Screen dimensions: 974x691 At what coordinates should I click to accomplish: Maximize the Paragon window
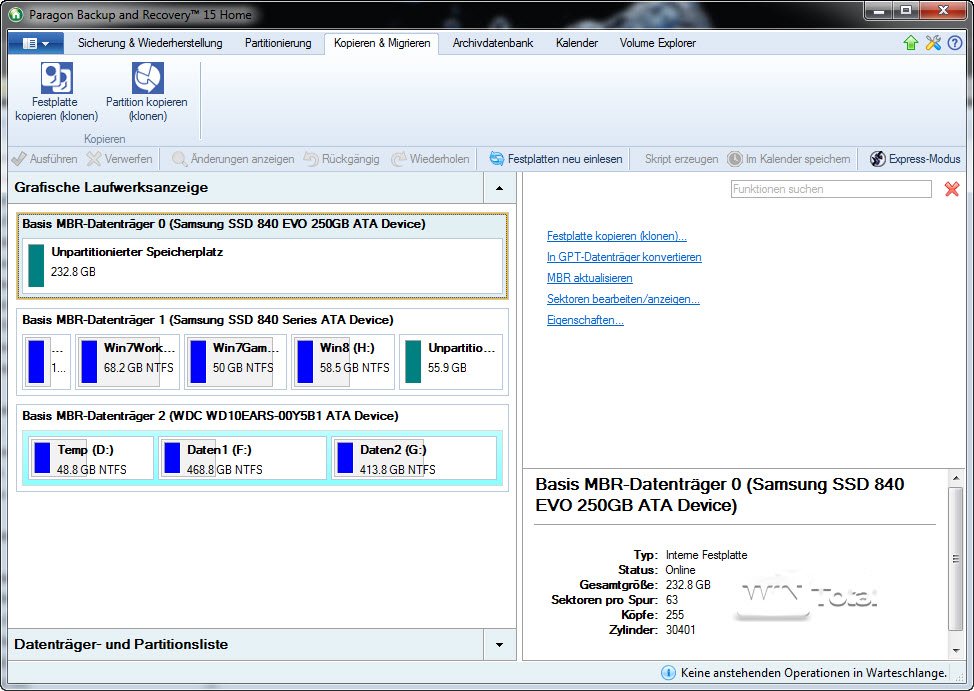906,11
